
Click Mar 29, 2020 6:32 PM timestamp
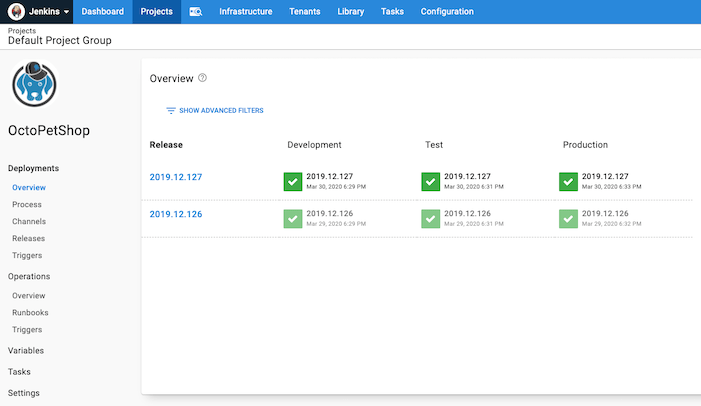[612, 224]
